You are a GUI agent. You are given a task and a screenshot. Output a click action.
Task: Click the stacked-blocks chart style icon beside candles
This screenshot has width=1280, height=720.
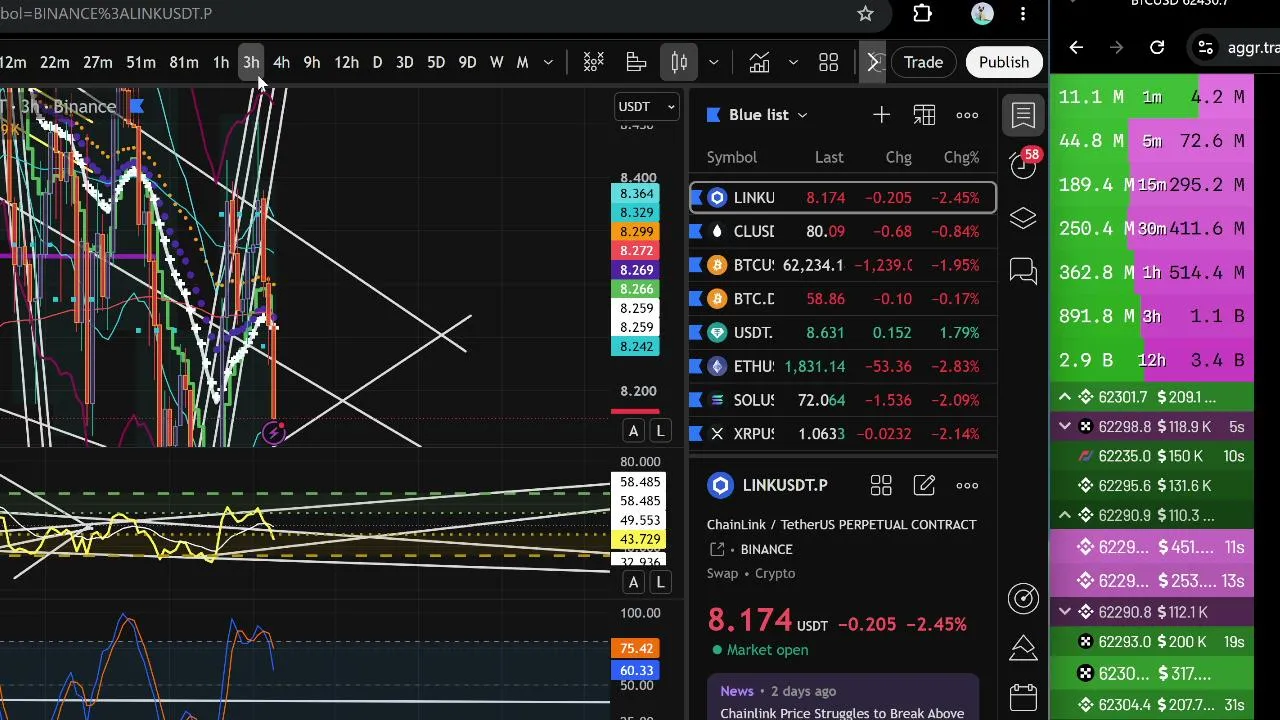coord(636,62)
